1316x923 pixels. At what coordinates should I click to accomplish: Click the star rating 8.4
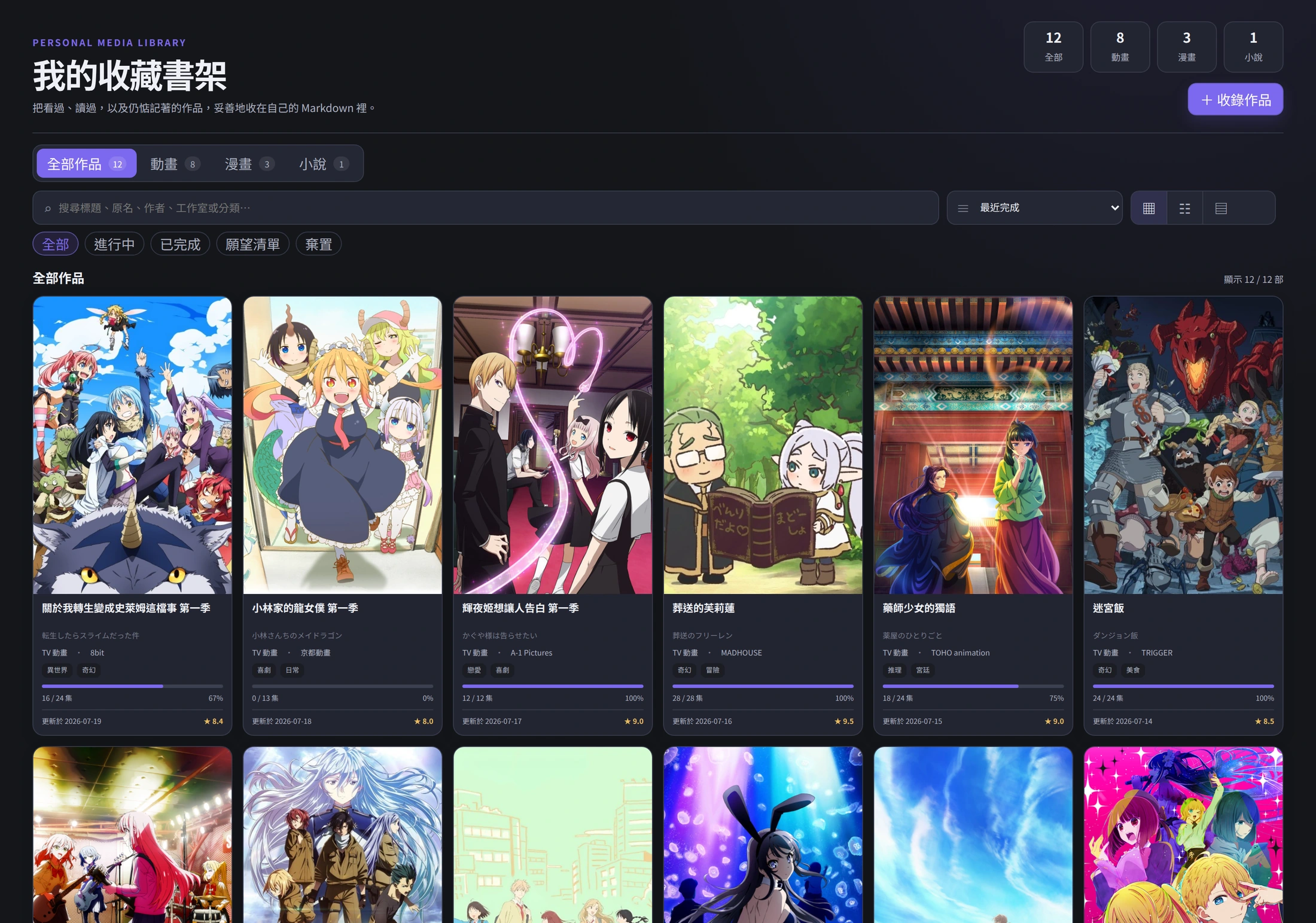214,721
